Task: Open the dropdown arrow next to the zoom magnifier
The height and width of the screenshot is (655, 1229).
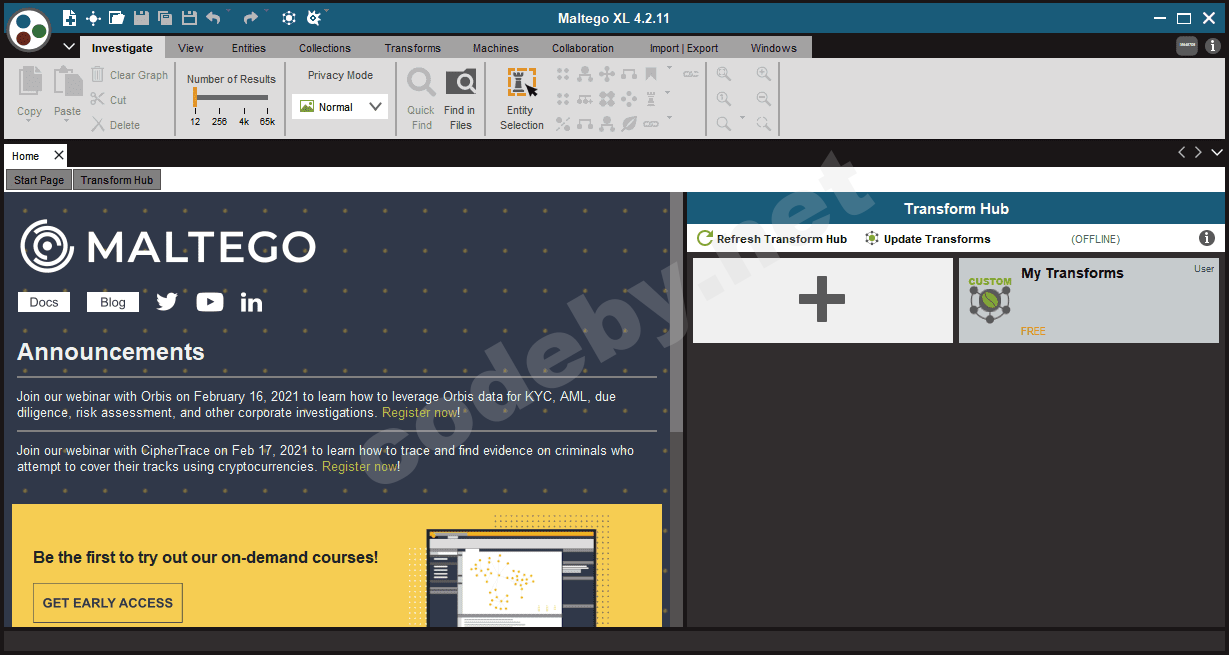Action: pyautogui.click(x=742, y=118)
